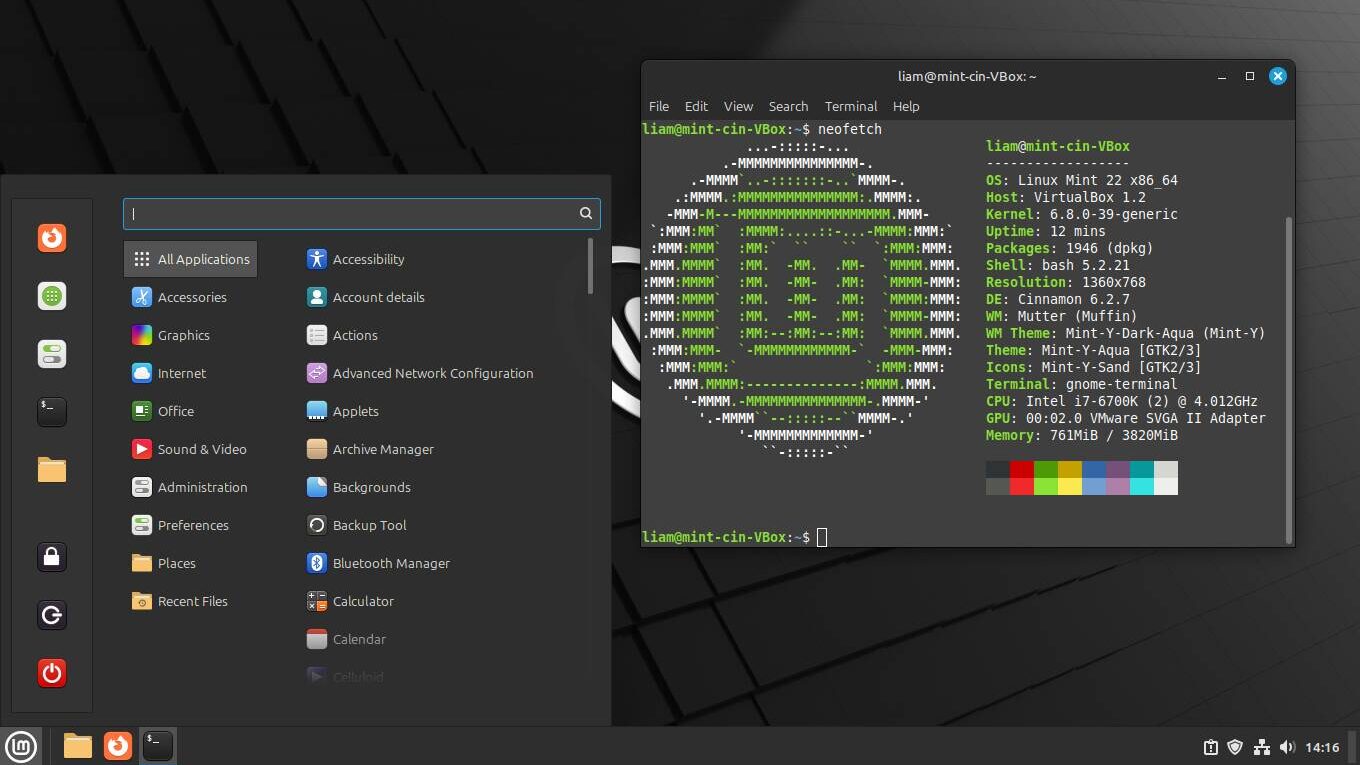
Task: Open the Search menu in the terminal window
Action: pos(788,106)
